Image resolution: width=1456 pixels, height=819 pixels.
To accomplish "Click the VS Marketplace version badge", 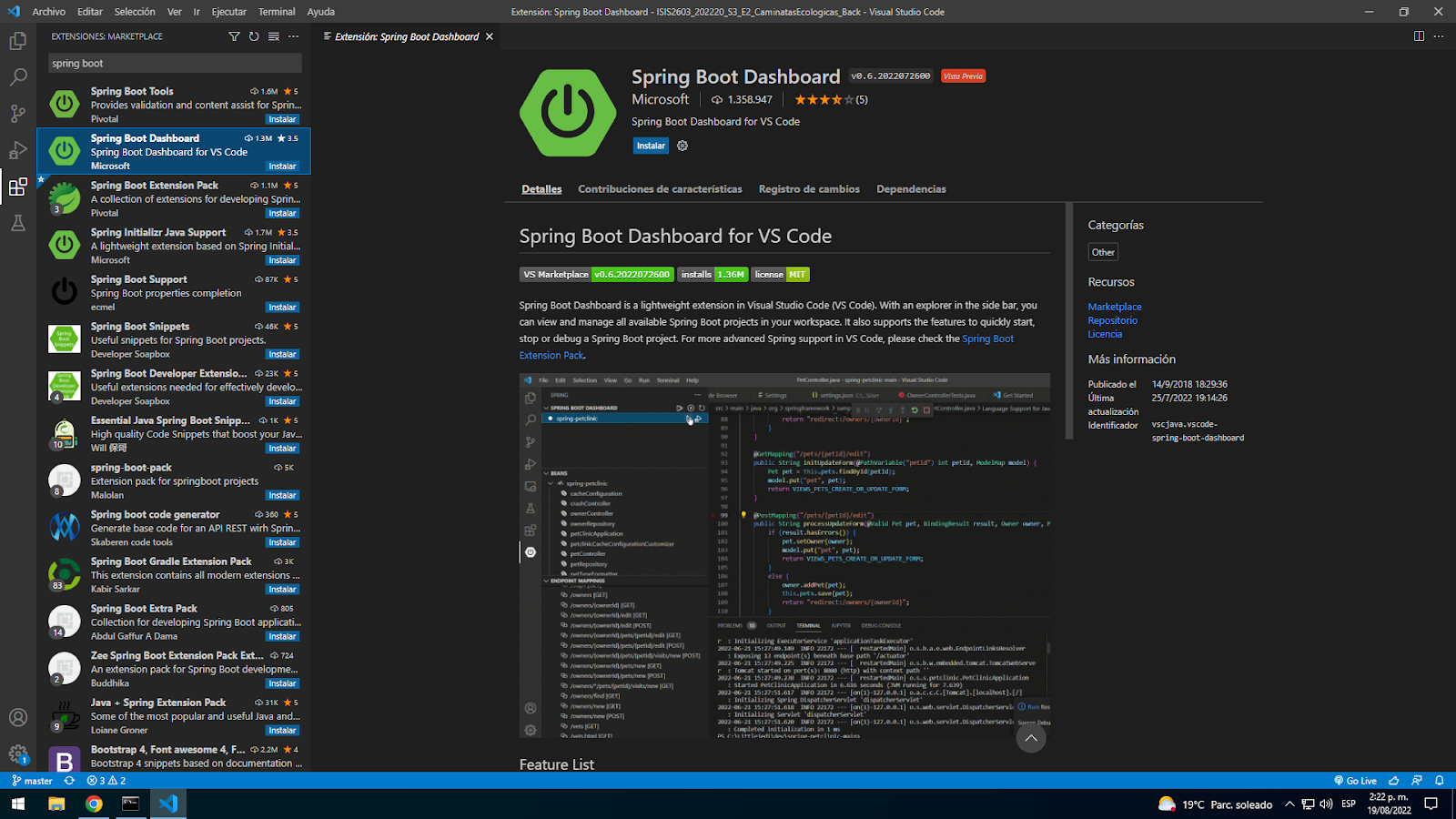I will coord(596,274).
